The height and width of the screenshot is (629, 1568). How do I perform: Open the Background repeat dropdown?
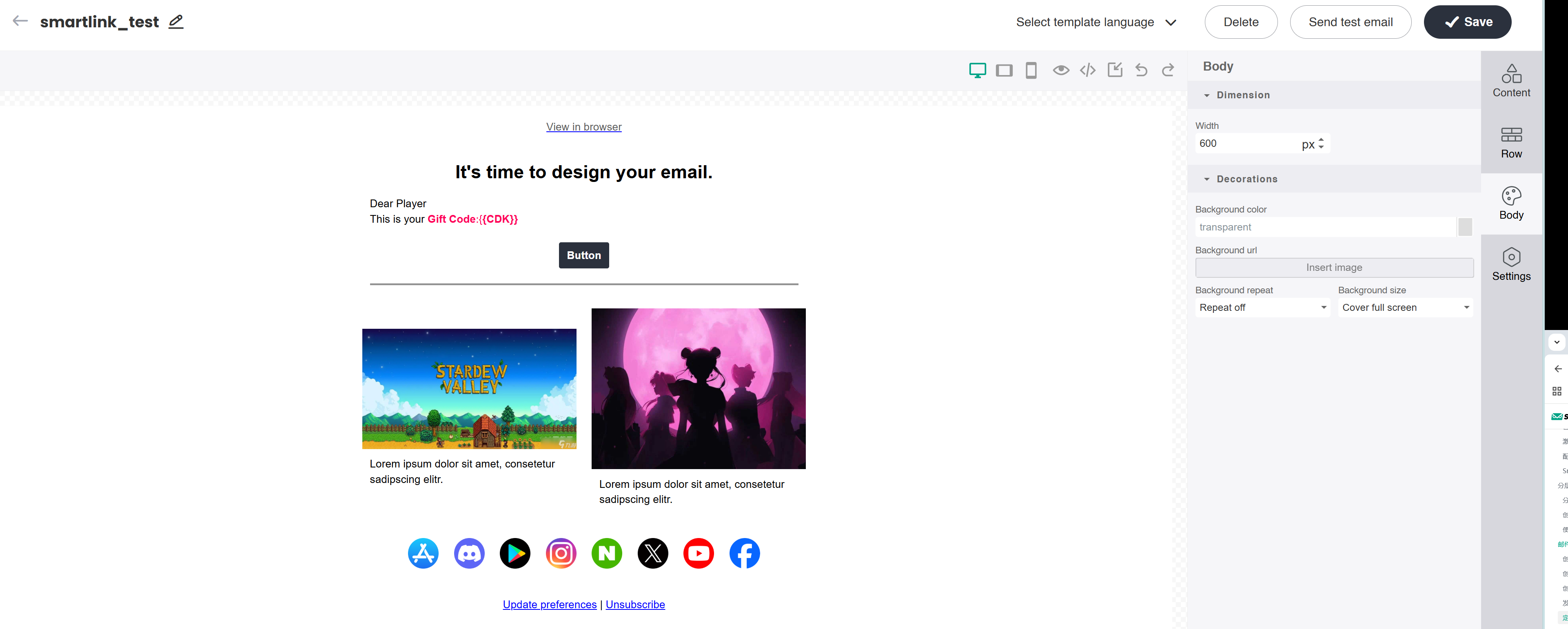1262,308
